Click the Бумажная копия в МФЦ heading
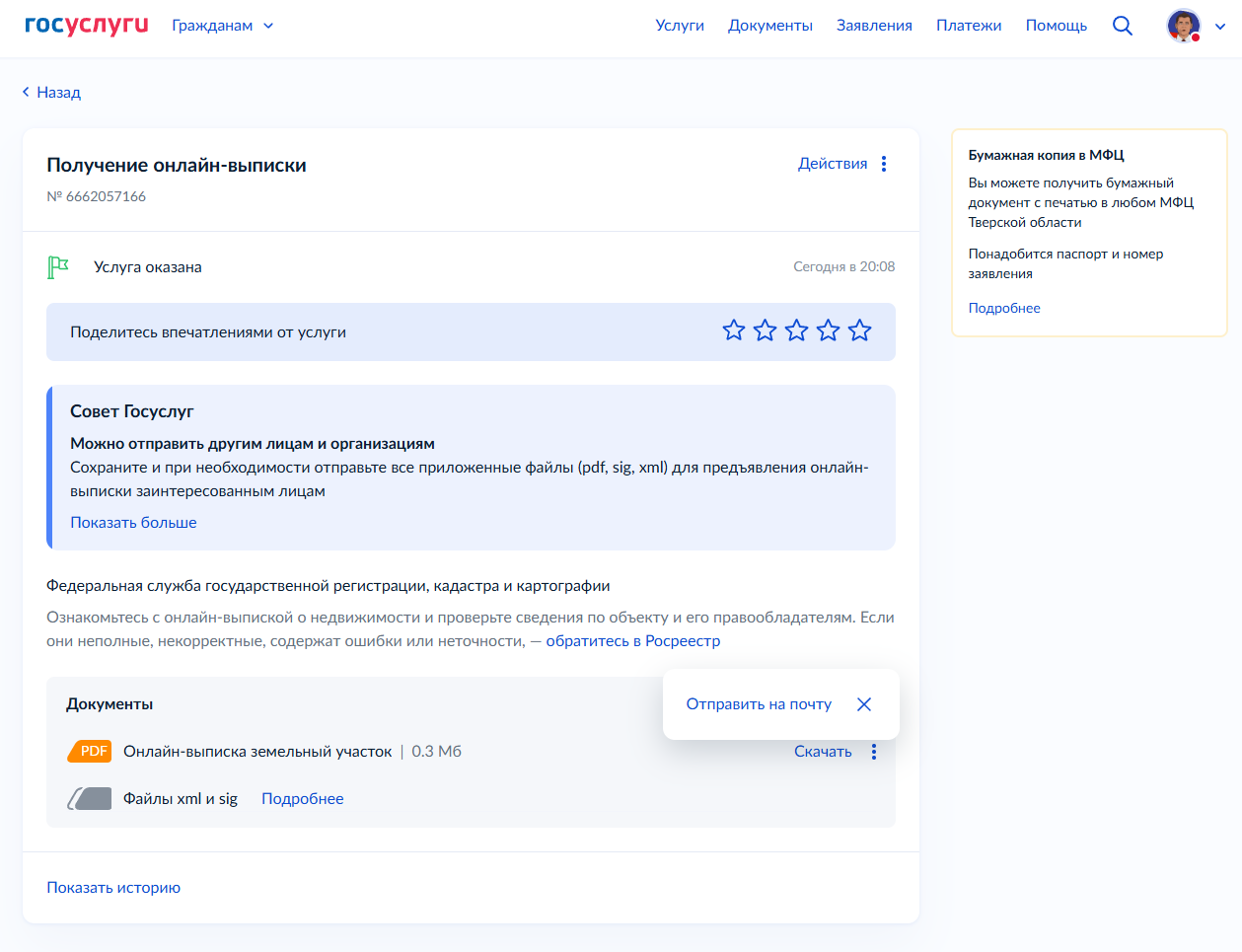The height and width of the screenshot is (952, 1242). click(1046, 155)
